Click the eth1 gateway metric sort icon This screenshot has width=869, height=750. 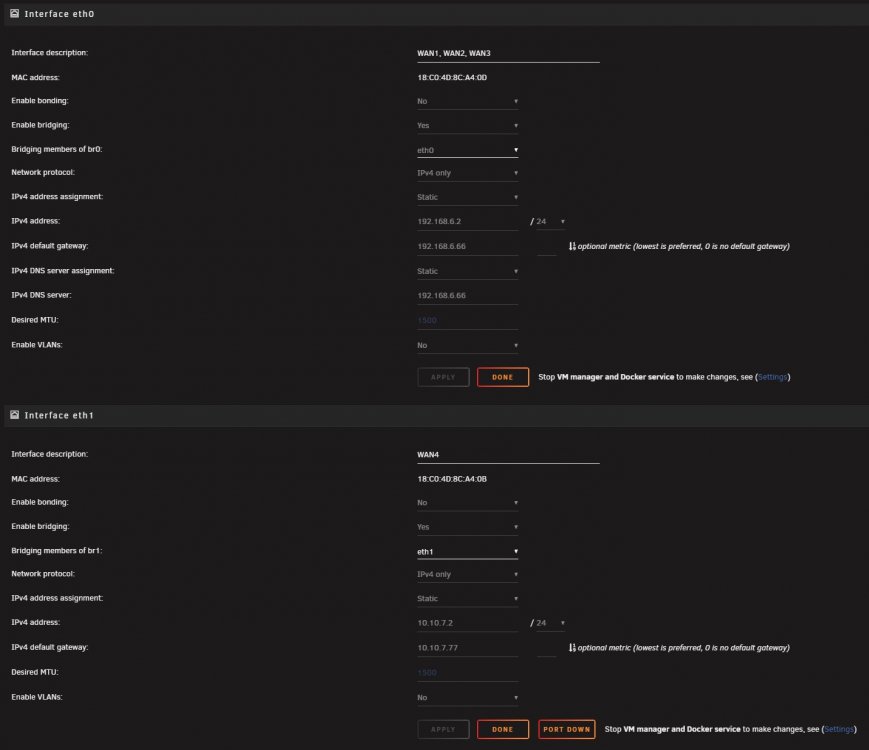(572, 647)
